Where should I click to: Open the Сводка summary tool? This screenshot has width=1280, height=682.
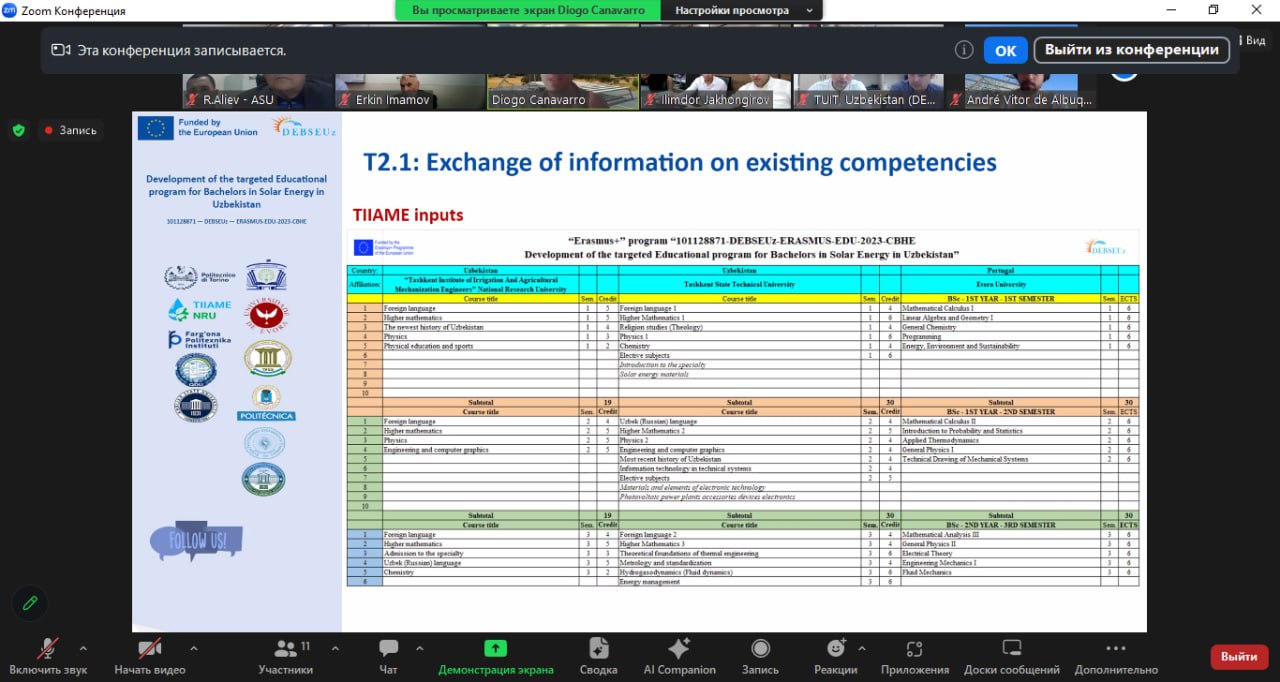(x=598, y=657)
